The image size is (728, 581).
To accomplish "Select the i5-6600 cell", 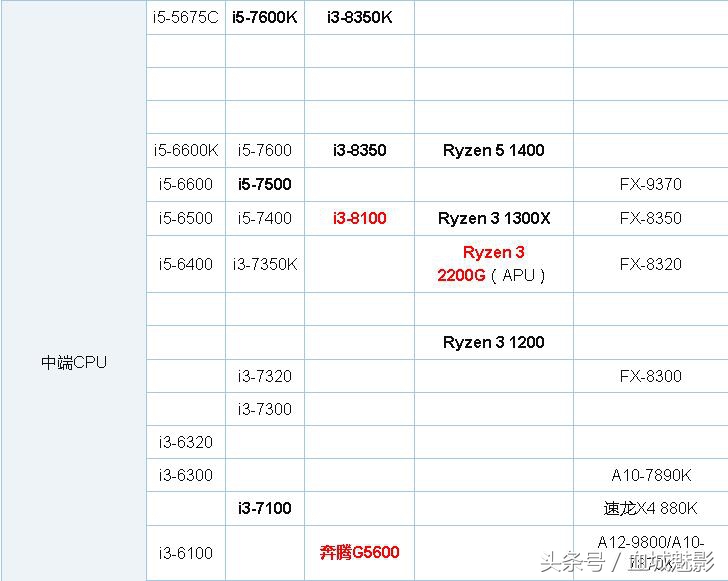I will click(186, 184).
